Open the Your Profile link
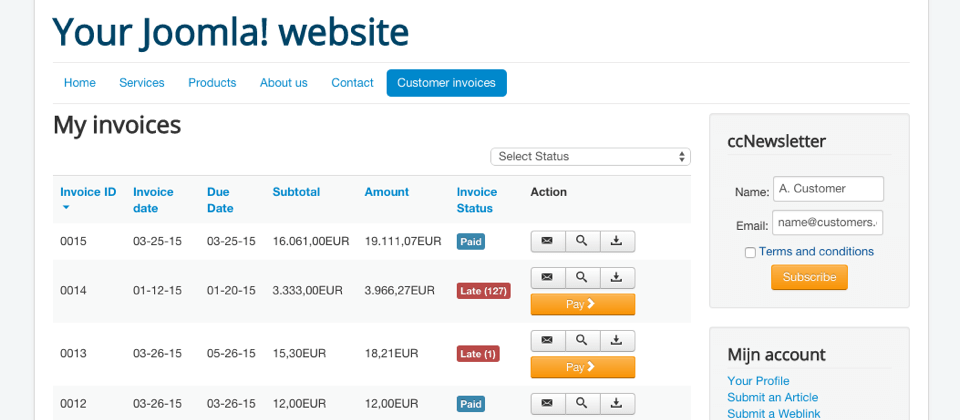Screen dimensions: 960x420 tap(758, 381)
